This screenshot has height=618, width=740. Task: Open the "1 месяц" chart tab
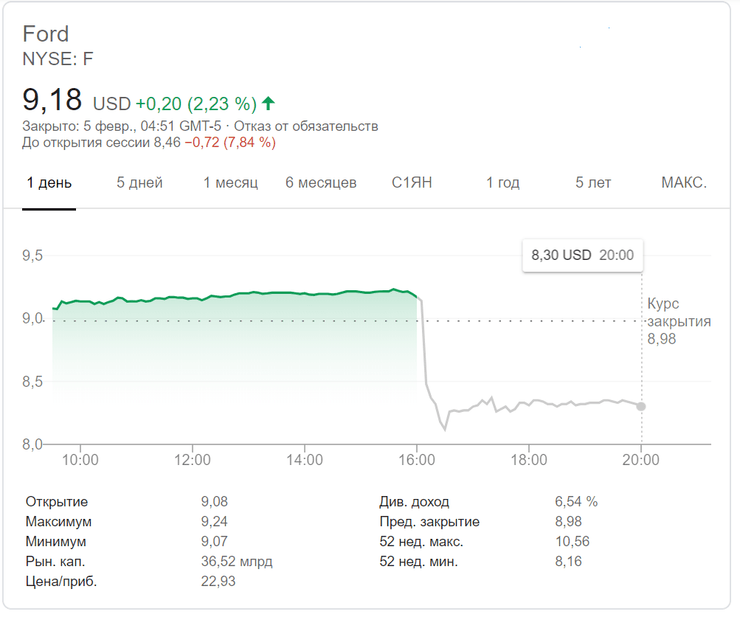[230, 183]
